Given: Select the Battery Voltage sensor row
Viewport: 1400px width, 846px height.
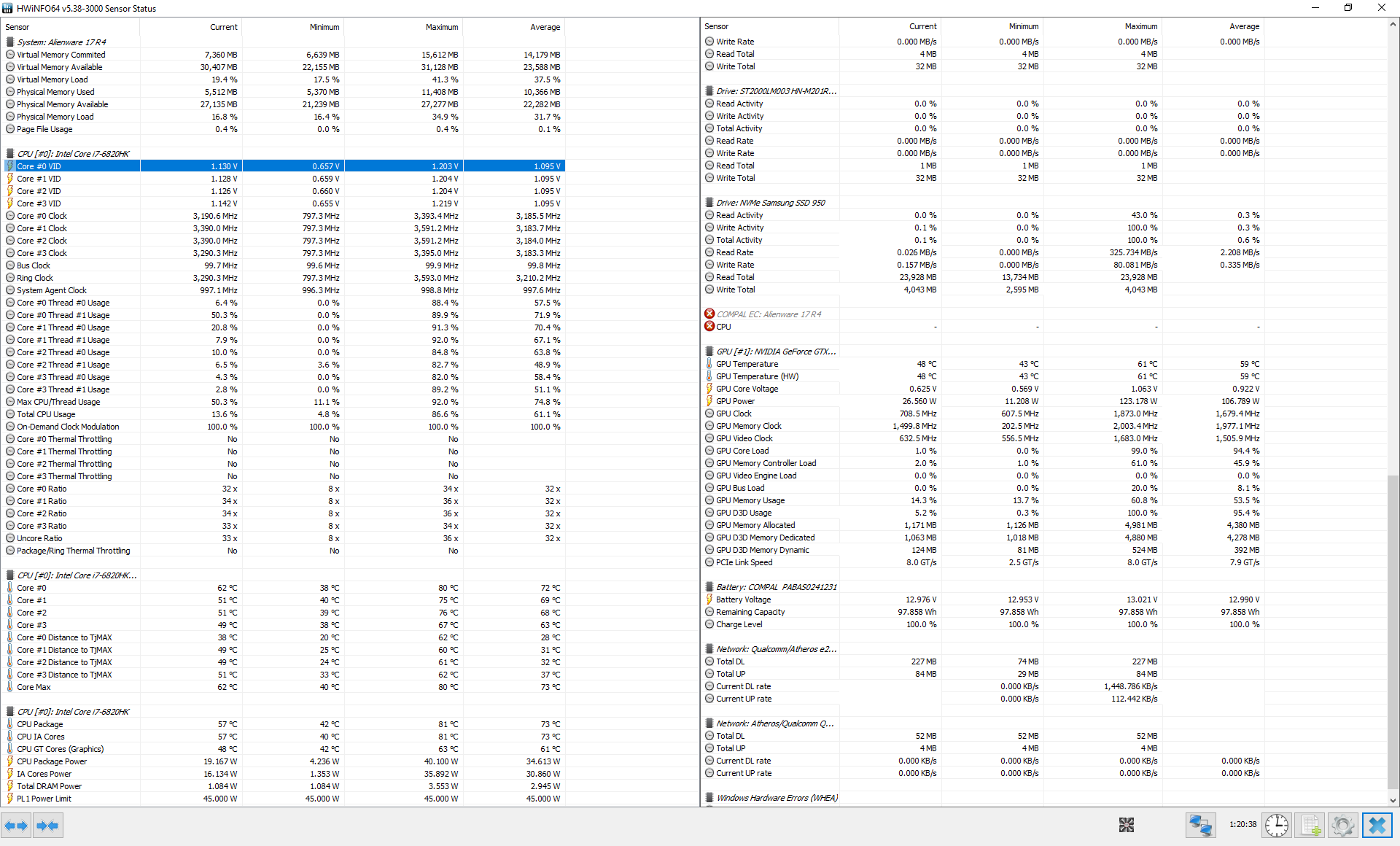Looking at the screenshot, I should (x=743, y=599).
